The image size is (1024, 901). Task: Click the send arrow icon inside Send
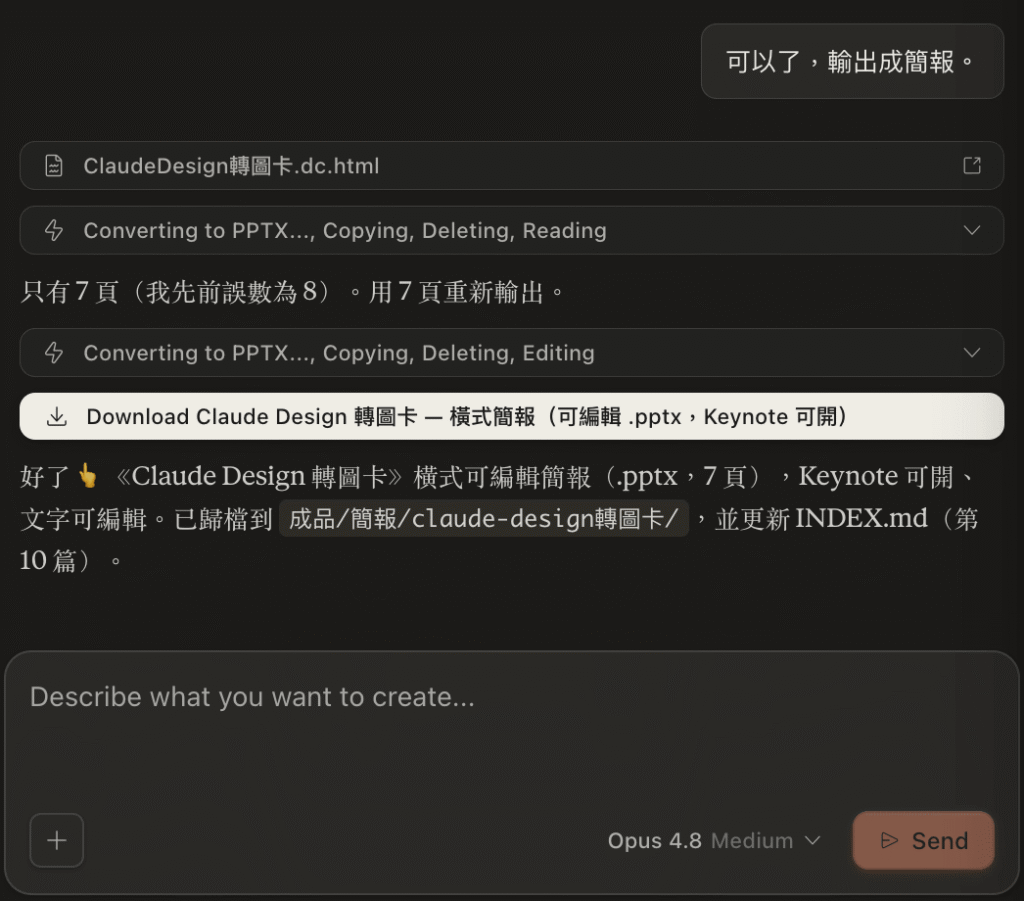pos(889,840)
